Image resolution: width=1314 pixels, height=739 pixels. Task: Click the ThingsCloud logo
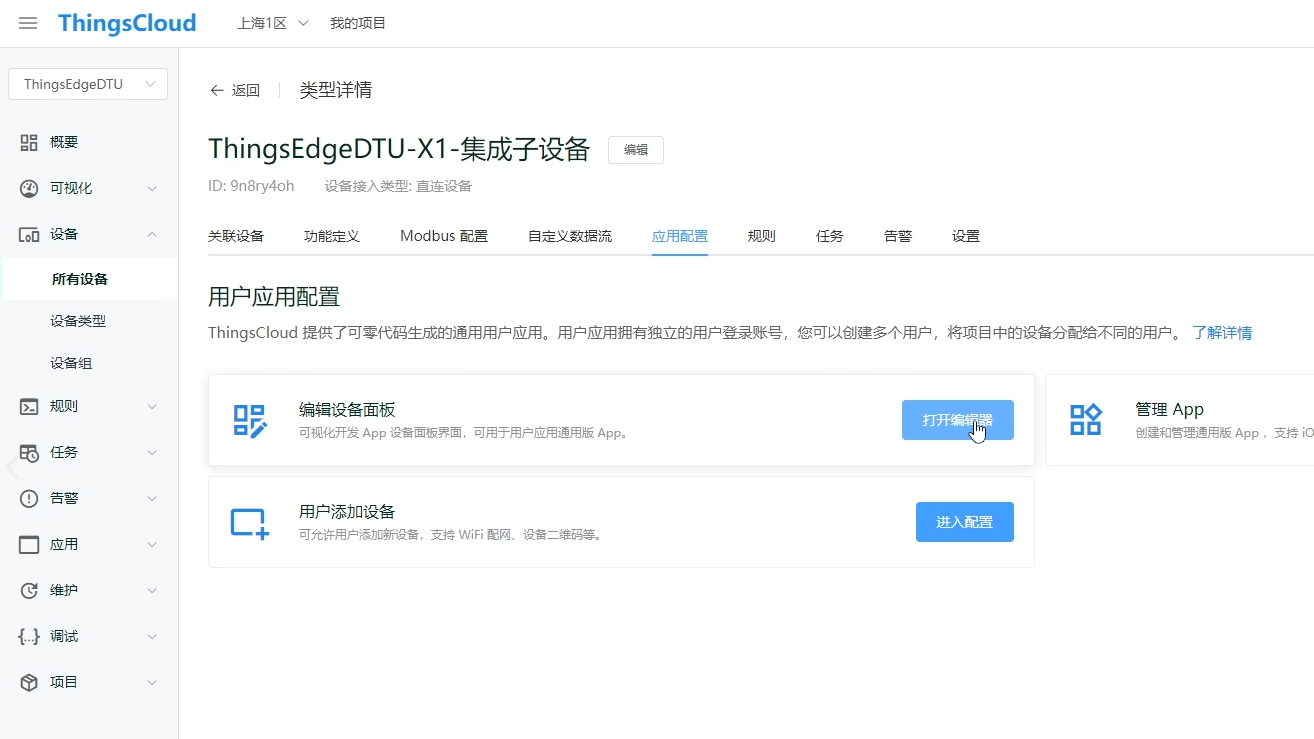[x=127, y=23]
